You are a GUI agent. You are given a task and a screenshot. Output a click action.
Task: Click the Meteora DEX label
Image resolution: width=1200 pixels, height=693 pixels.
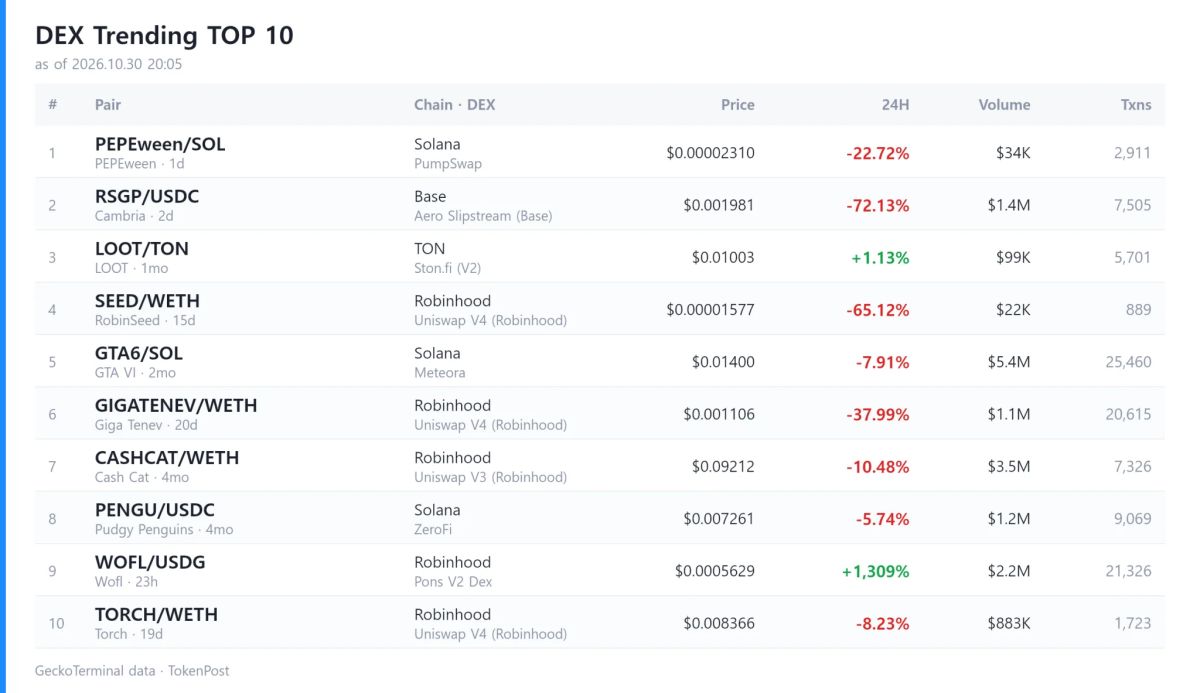point(440,372)
